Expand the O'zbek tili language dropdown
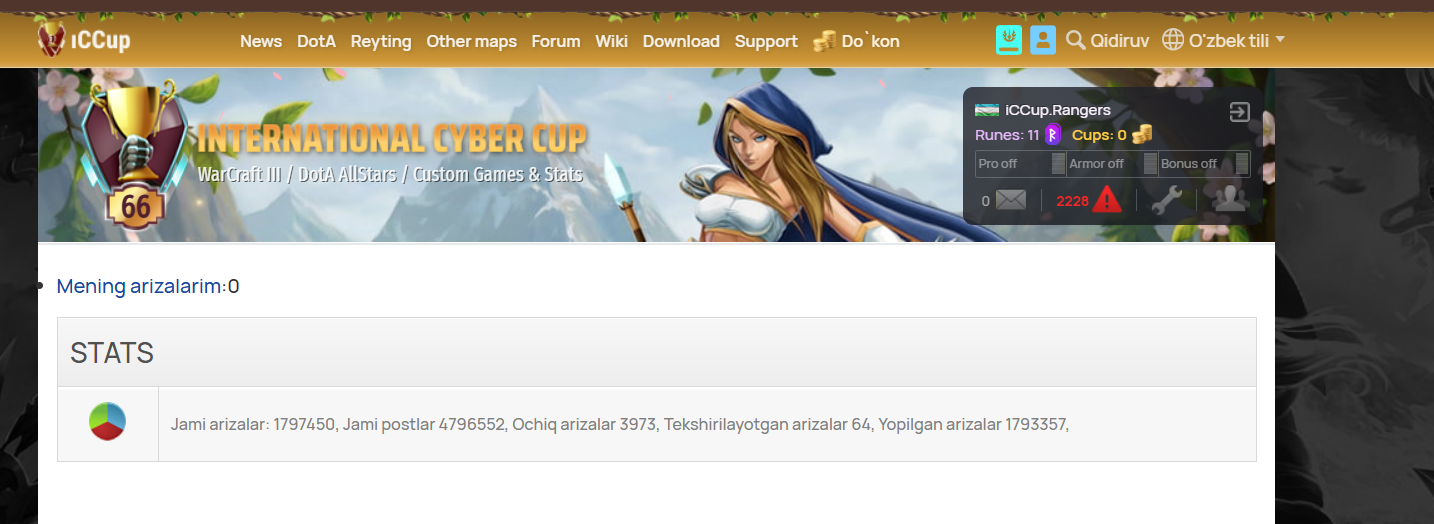 click(x=1237, y=41)
